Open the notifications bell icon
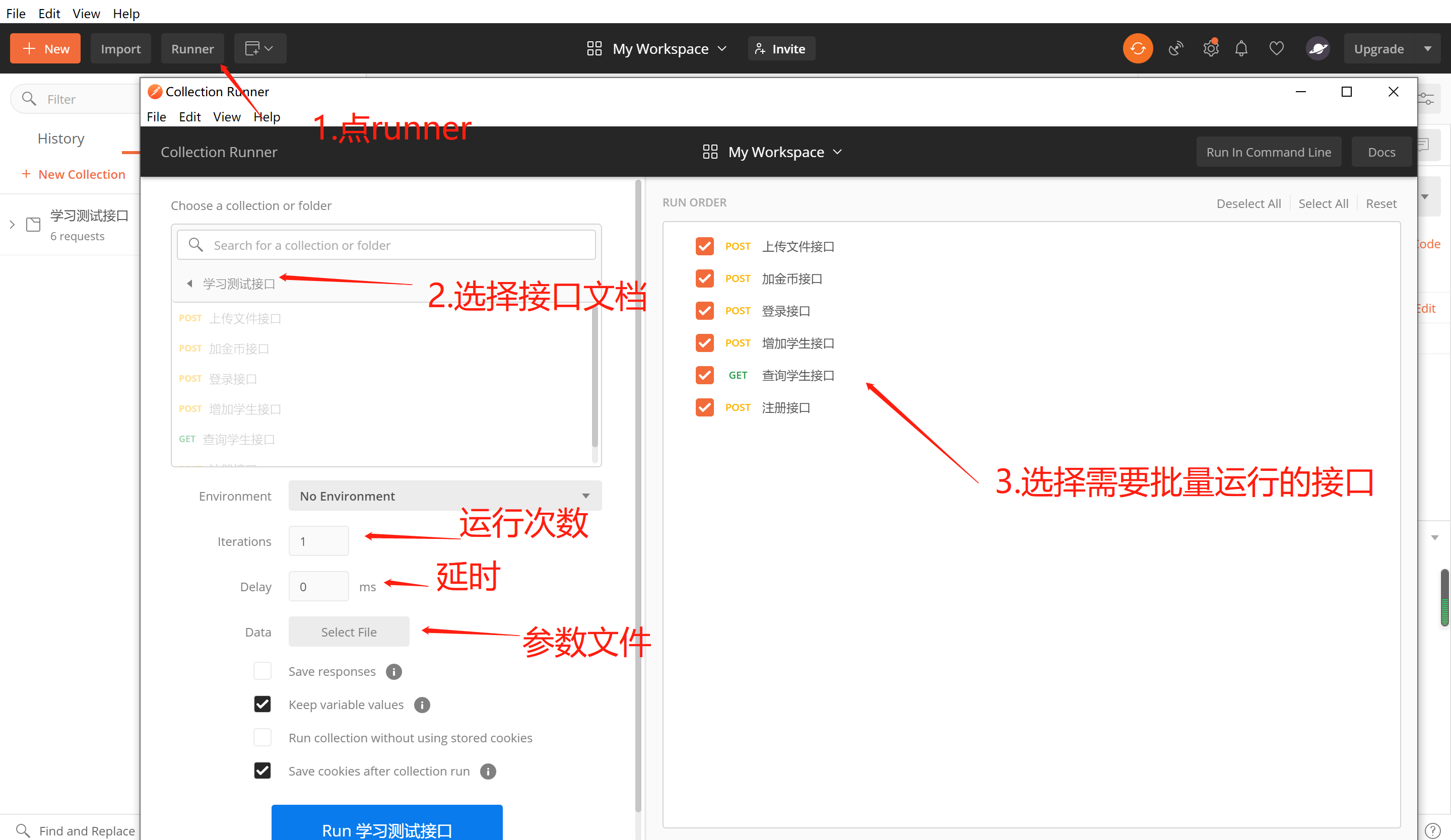Screen dimensions: 1451x840 pos(1241,49)
